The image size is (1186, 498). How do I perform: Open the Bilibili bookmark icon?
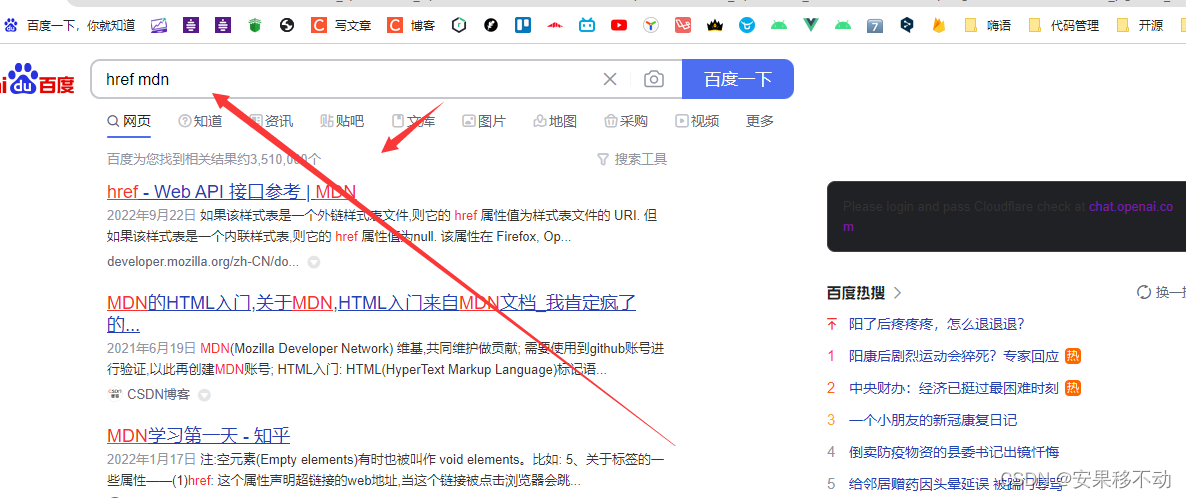587,25
